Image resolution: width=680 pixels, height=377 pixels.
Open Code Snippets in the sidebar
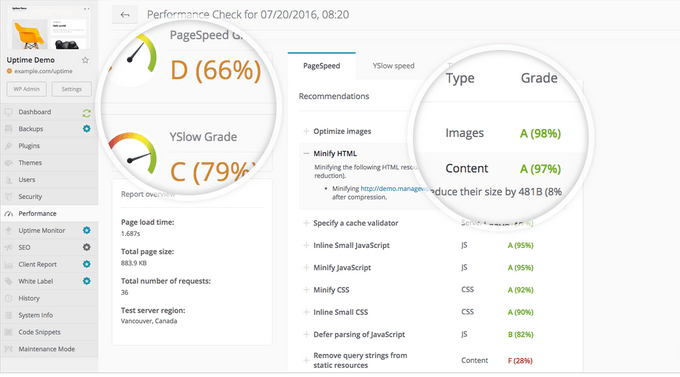tap(49, 332)
